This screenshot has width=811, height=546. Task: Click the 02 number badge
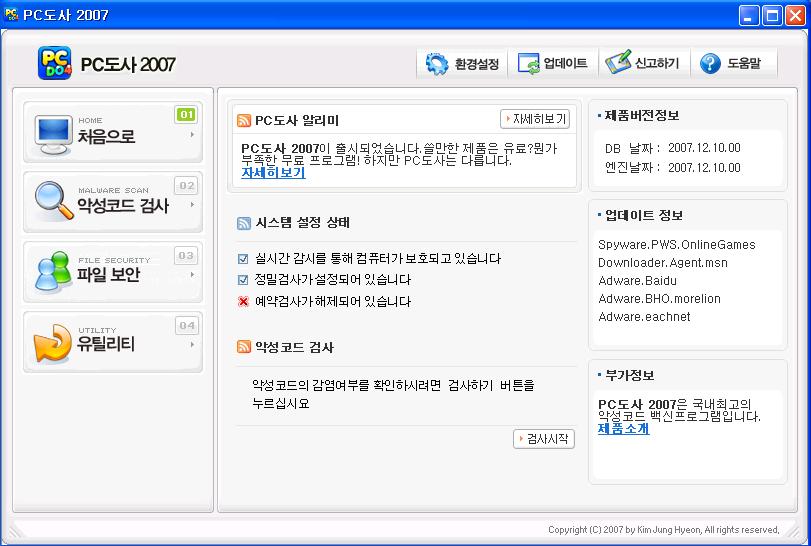186,185
